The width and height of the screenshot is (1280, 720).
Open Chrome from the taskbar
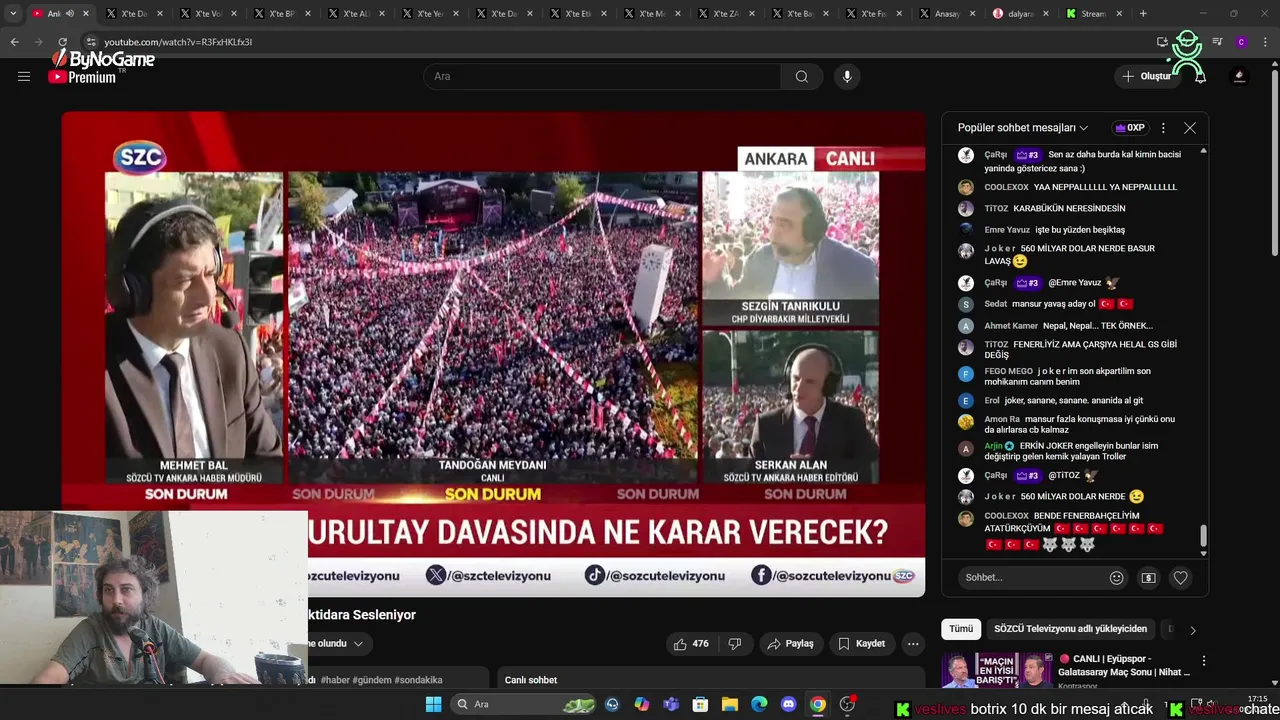[818, 704]
